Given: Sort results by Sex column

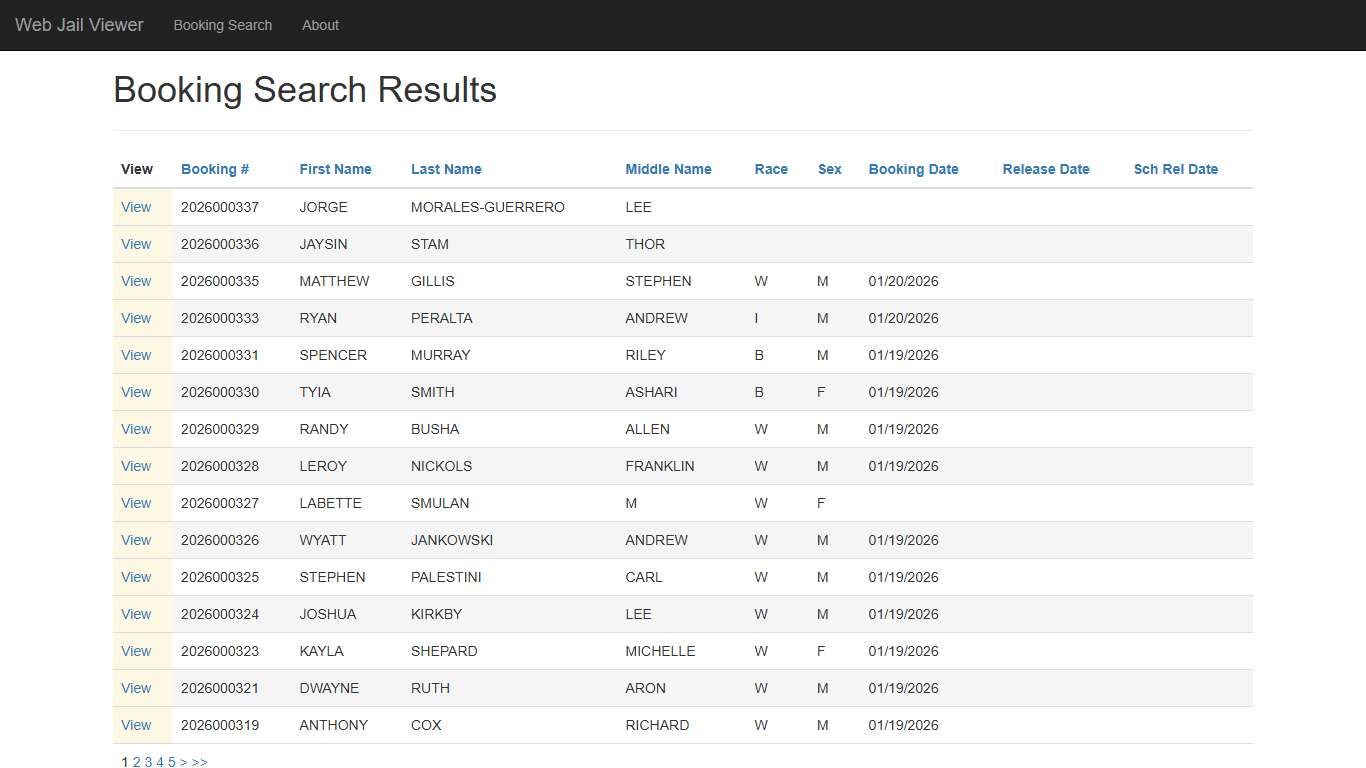Looking at the screenshot, I should click(x=829, y=169).
